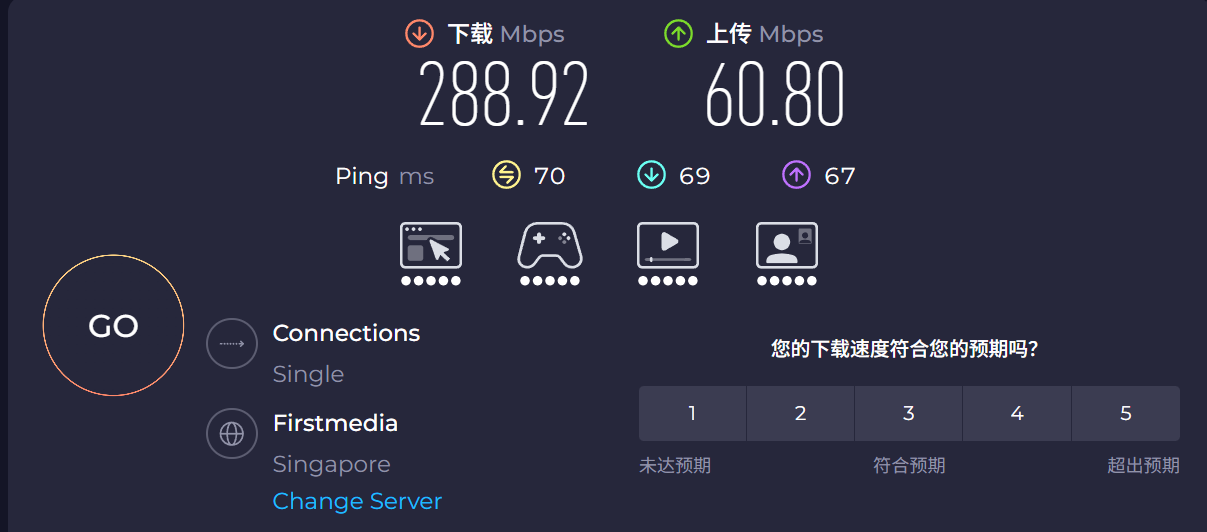
Task: Click the download arrow icon
Action: click(419, 34)
